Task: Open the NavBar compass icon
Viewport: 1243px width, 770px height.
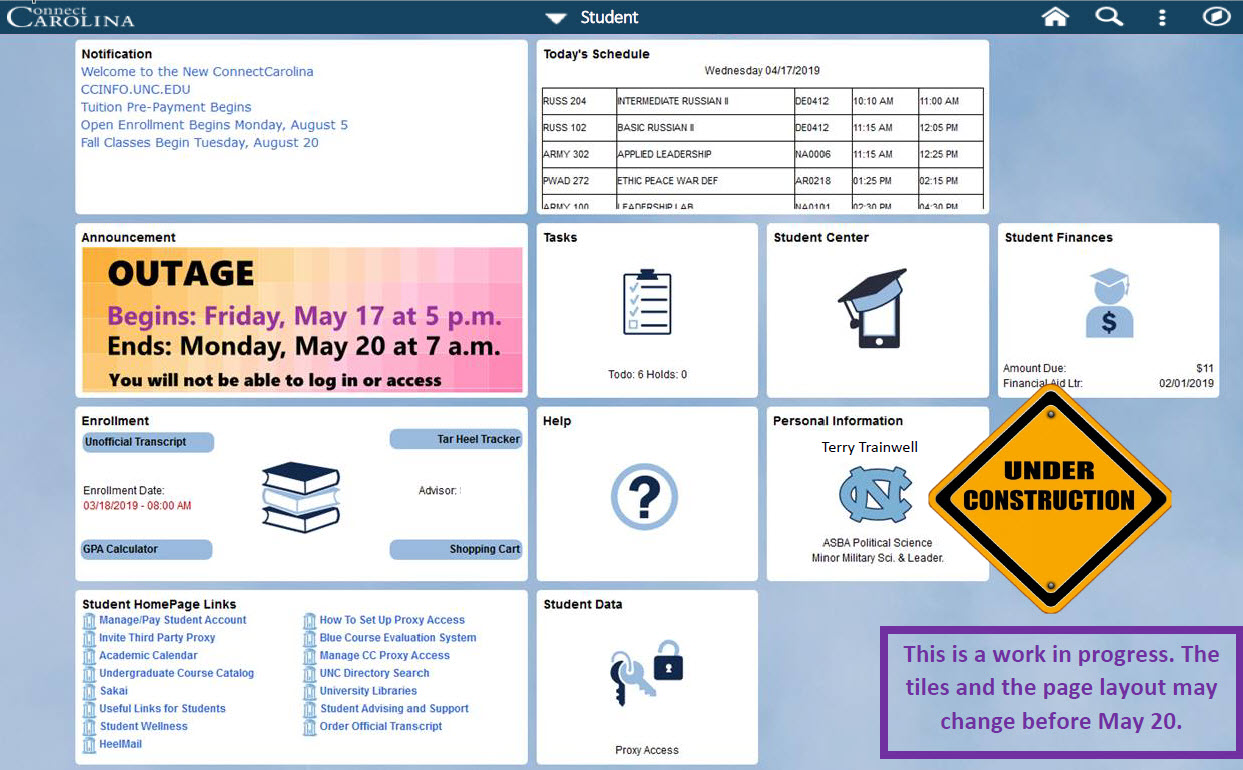Action: (x=1216, y=17)
